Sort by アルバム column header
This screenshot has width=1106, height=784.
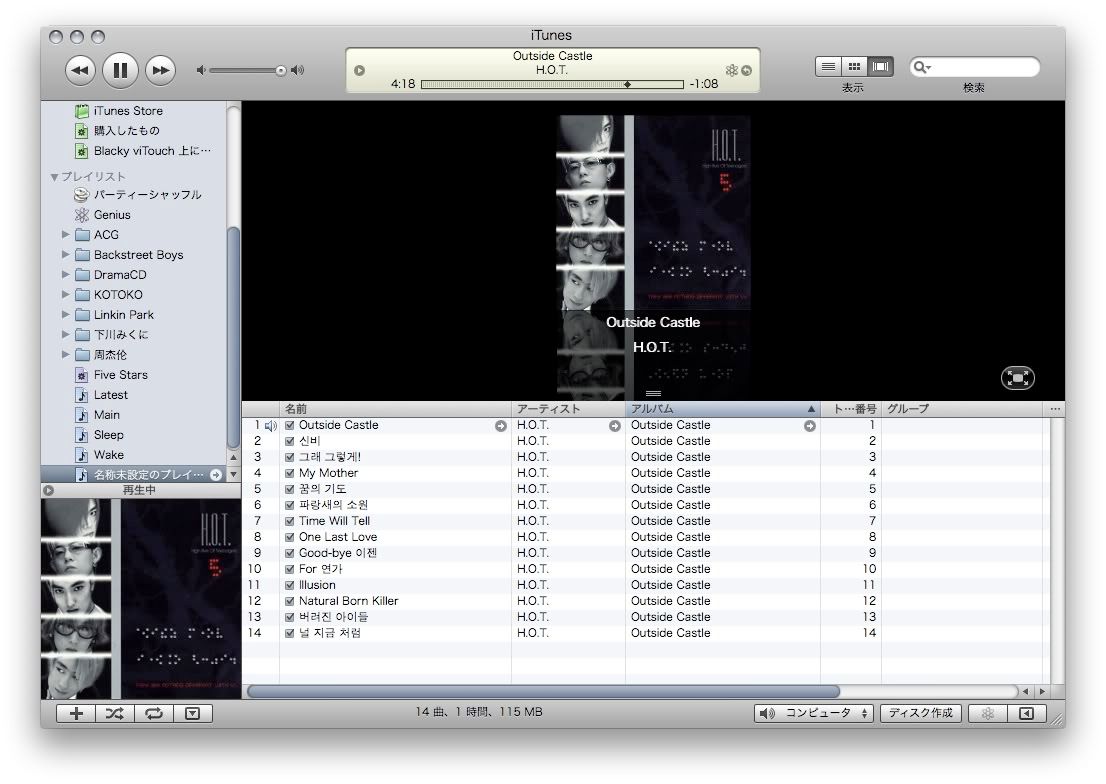pyautogui.click(x=722, y=409)
